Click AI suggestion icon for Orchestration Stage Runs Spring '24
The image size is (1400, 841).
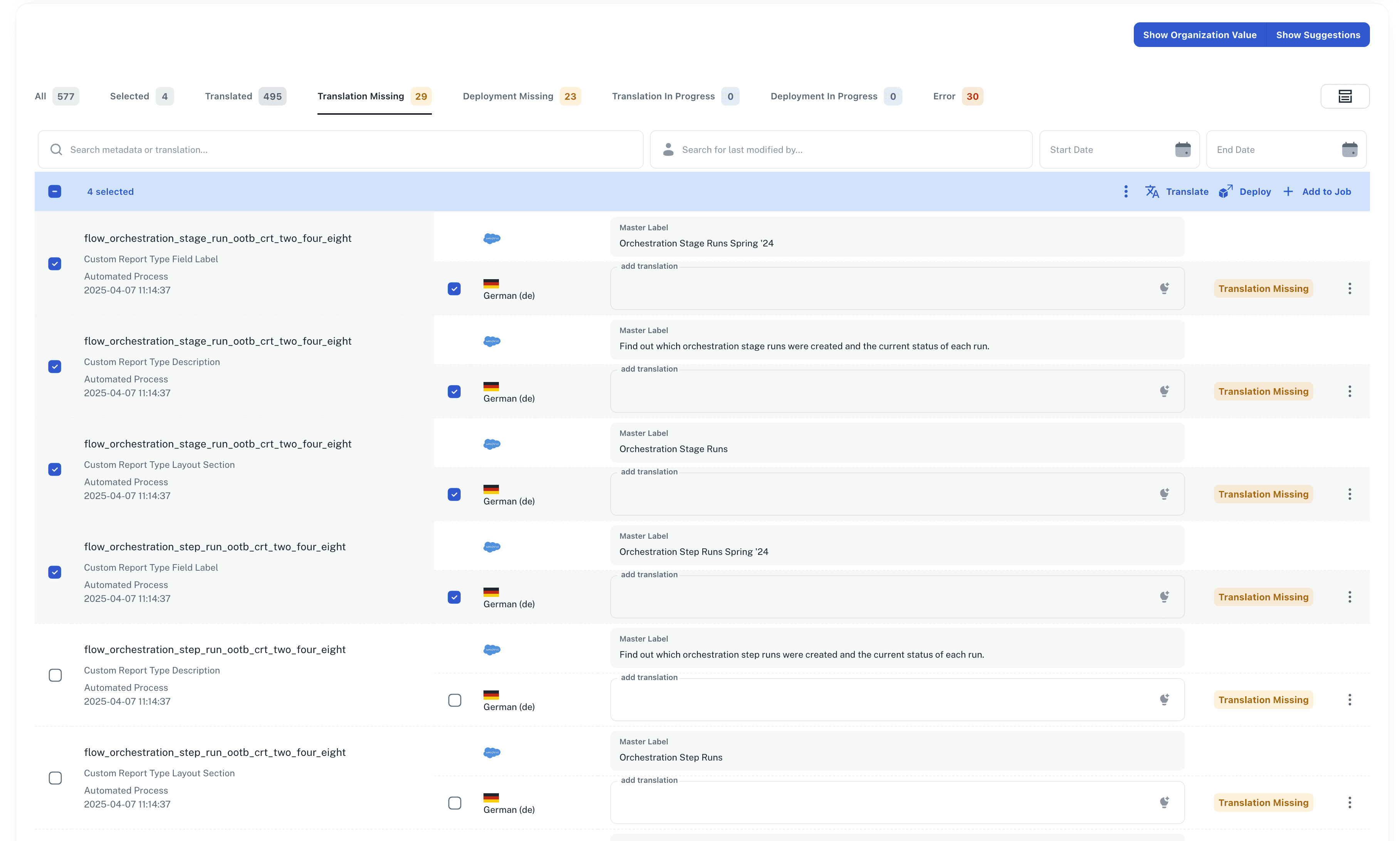(1164, 288)
